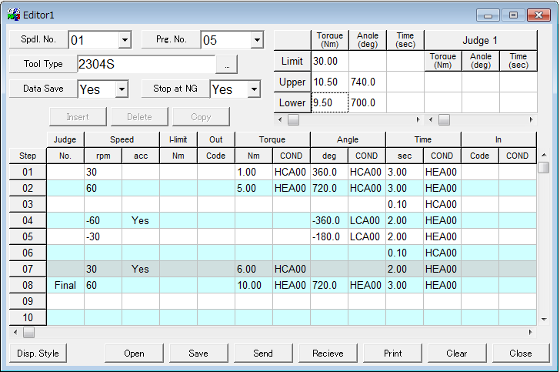
Task: Expand the Stop at NG dropdown
Action: tap(254, 89)
